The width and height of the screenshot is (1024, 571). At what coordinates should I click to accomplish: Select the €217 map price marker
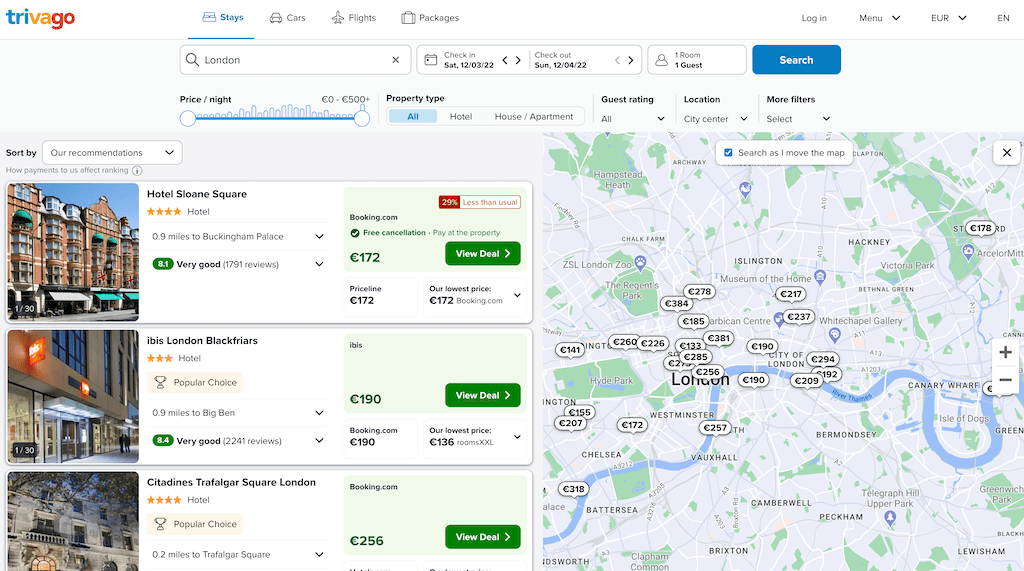[791, 294]
